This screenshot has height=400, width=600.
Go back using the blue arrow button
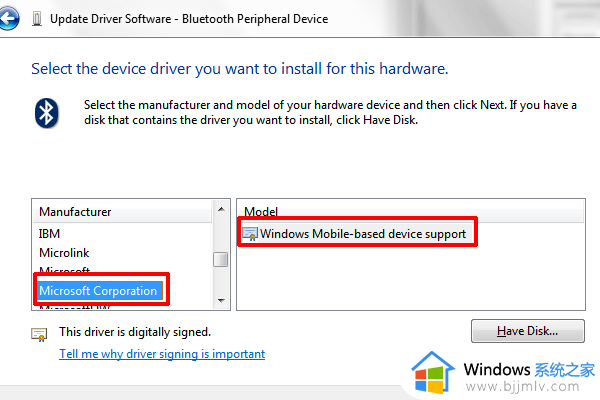point(8,18)
